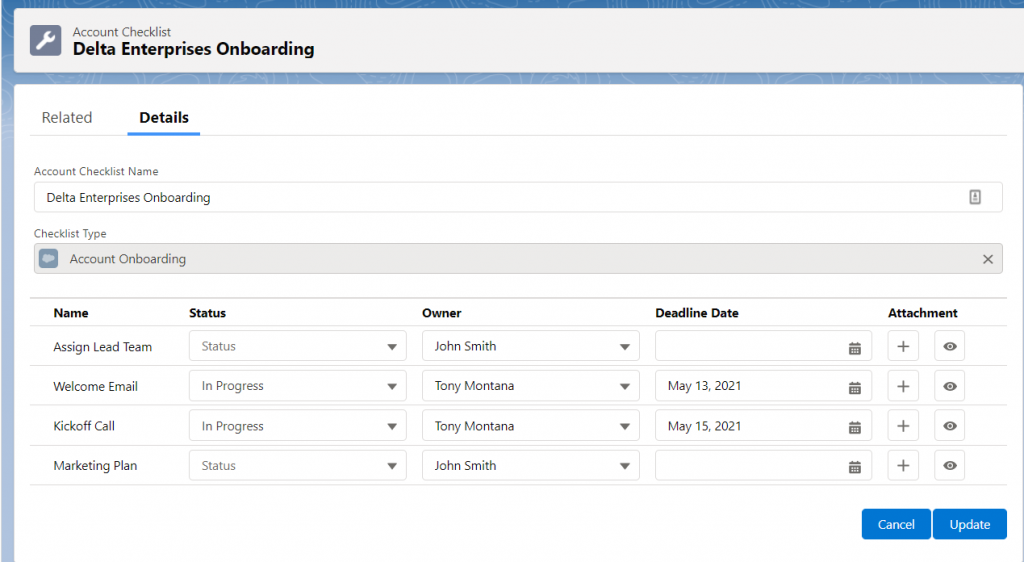Clear the Account Onboarding checklist type

[x=987, y=259]
